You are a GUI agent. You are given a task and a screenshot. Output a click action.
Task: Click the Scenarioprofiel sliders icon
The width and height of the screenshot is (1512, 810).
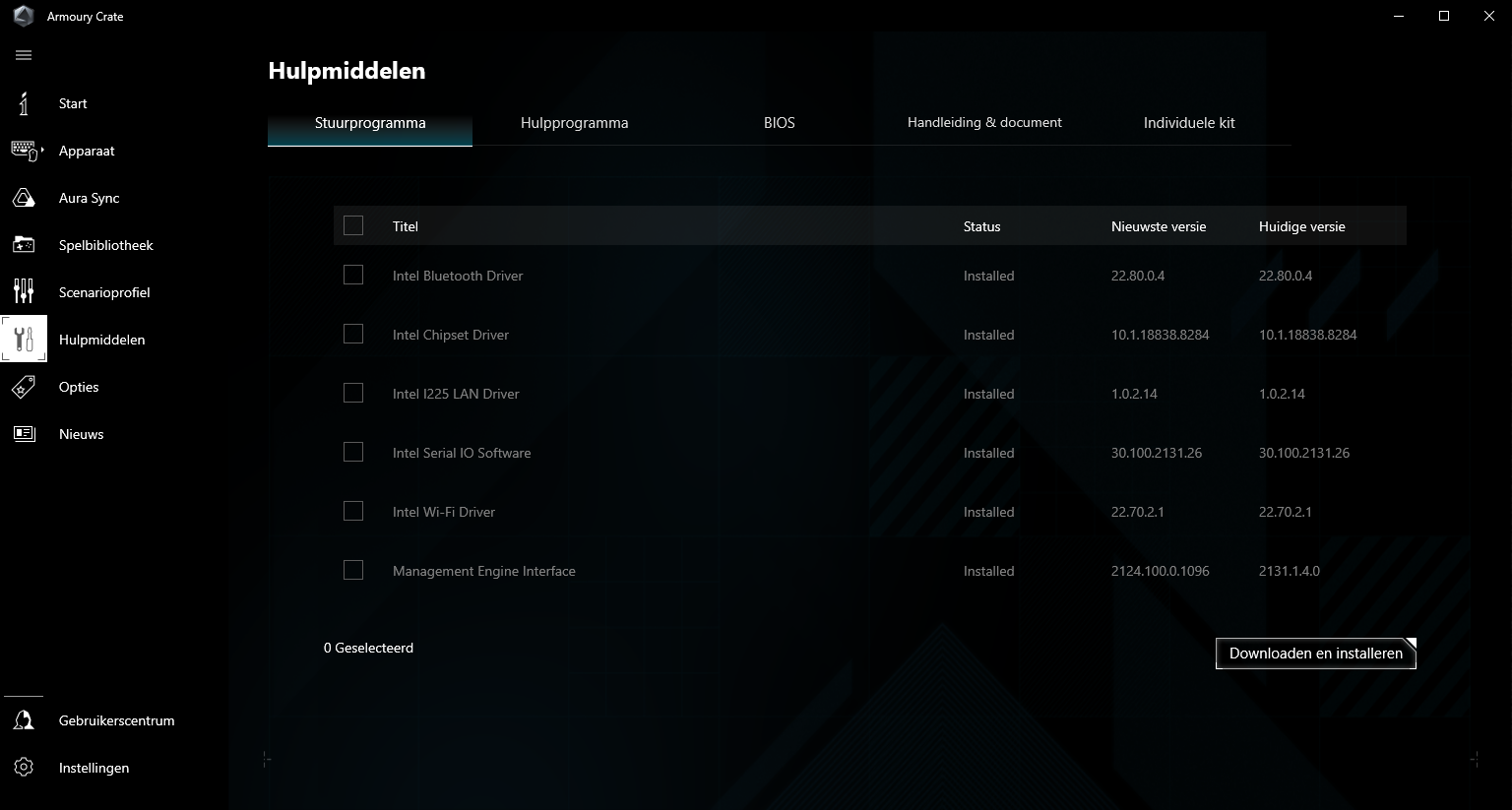tap(24, 292)
